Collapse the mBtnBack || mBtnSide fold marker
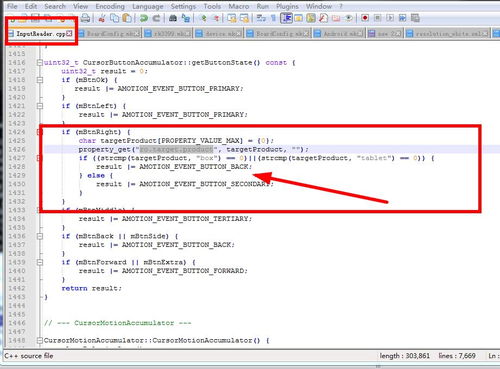 40,236
